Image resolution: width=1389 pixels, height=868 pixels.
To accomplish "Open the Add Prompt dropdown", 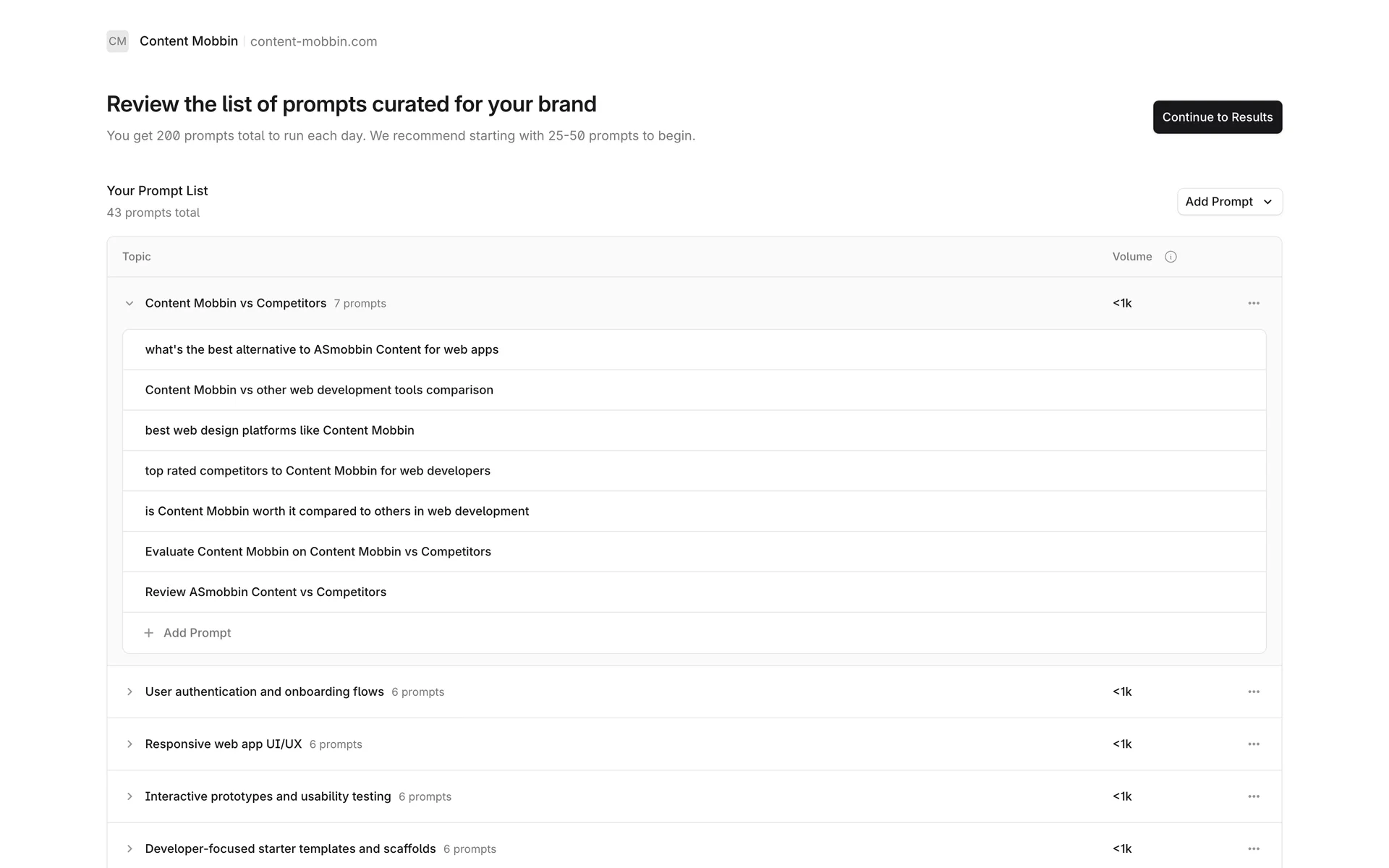I will 1229,202.
